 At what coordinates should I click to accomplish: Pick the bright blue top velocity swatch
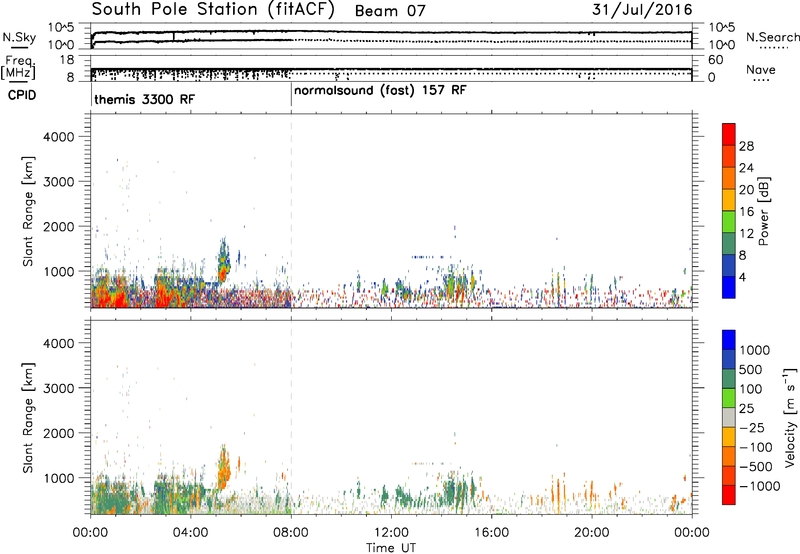(729, 340)
